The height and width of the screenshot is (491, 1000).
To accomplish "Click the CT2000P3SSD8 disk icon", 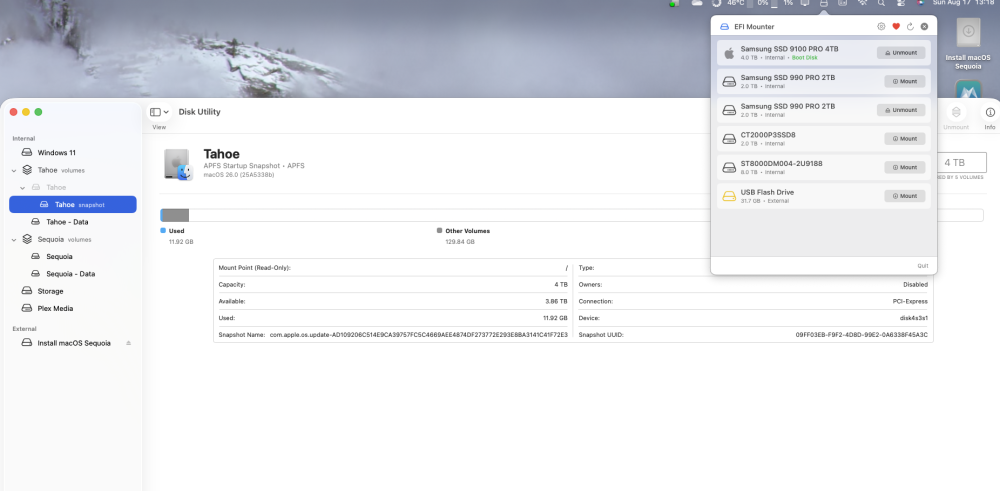I will tap(729, 138).
